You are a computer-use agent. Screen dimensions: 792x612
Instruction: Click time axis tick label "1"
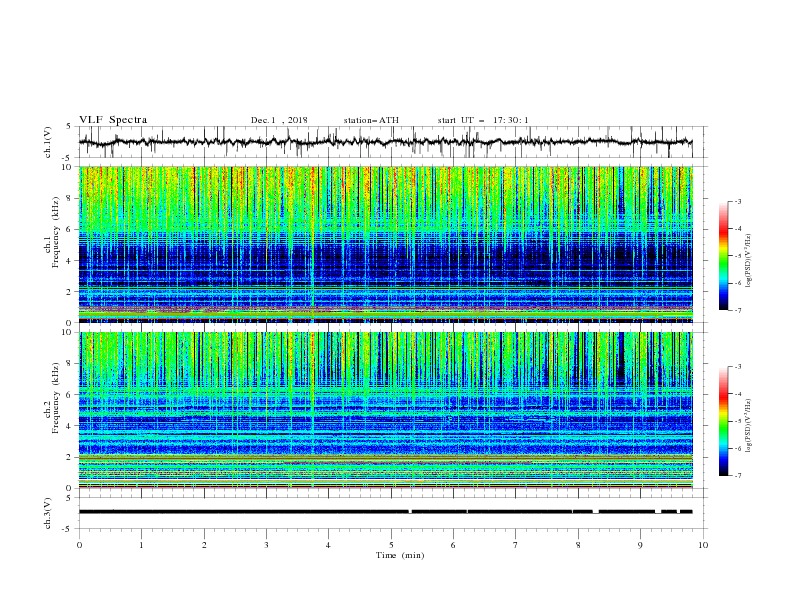click(141, 545)
